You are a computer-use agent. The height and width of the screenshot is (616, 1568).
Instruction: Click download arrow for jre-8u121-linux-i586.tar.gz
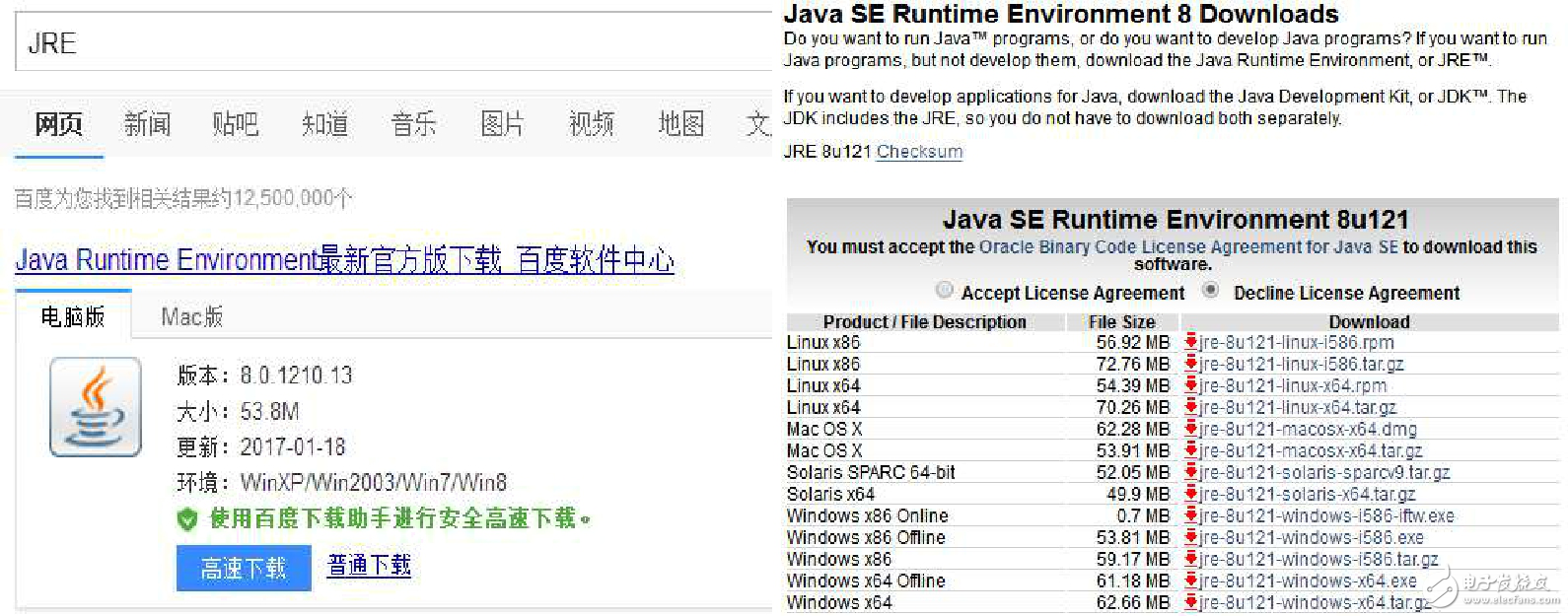pos(1191,364)
